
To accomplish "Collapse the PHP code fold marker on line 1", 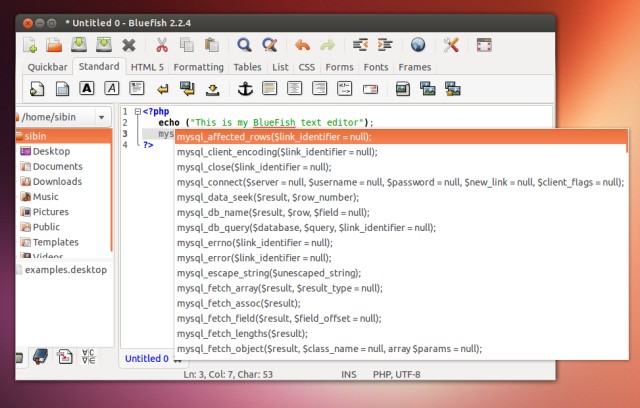I will point(138,111).
